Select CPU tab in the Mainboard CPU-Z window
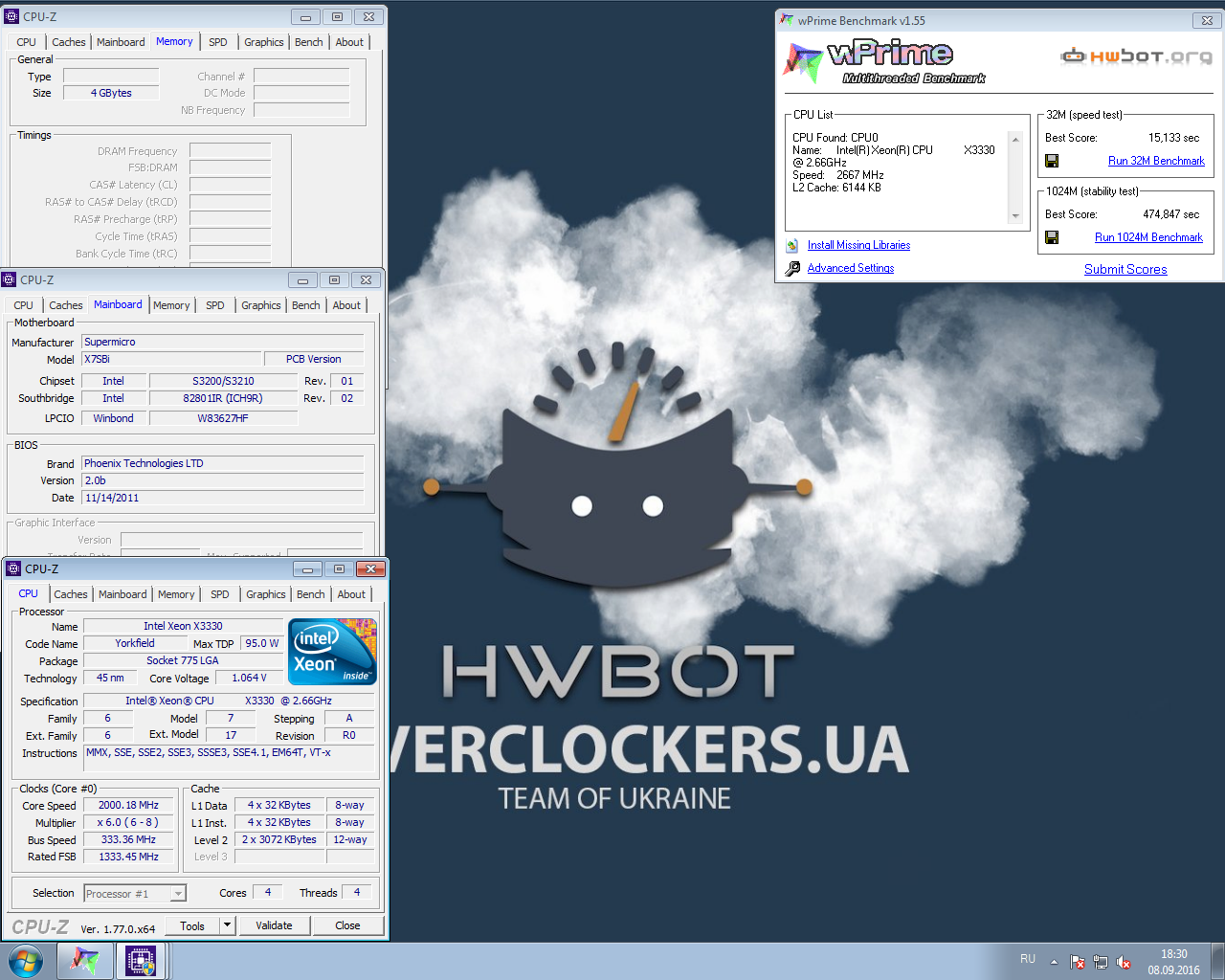The image size is (1225, 980). 24,305
